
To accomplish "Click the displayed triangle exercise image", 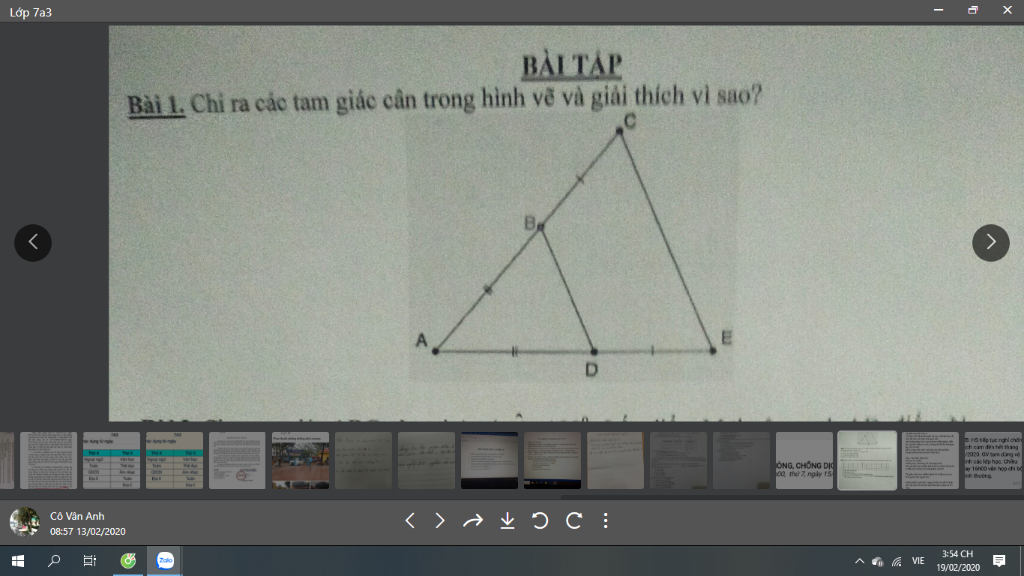I will point(566,223).
